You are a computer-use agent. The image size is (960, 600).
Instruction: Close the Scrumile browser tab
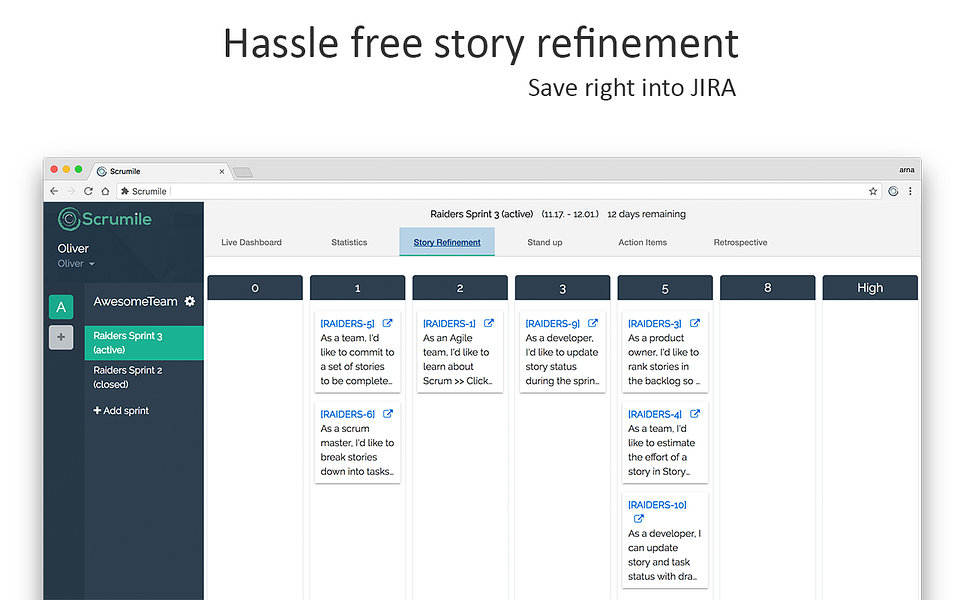tap(222, 171)
